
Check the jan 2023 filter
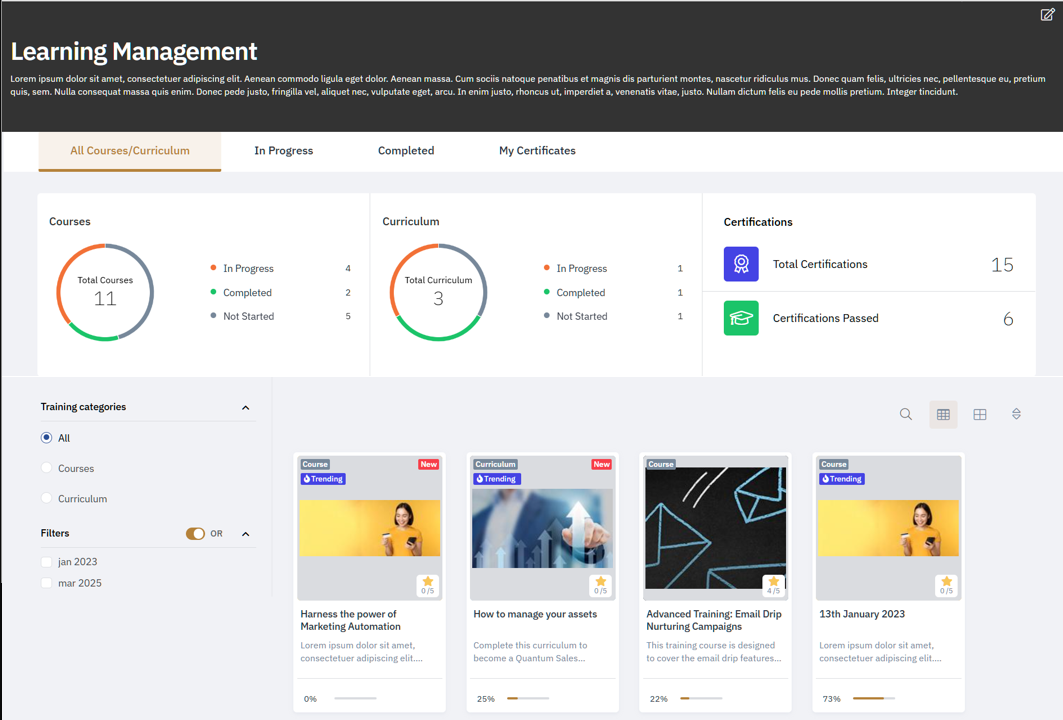(x=46, y=561)
